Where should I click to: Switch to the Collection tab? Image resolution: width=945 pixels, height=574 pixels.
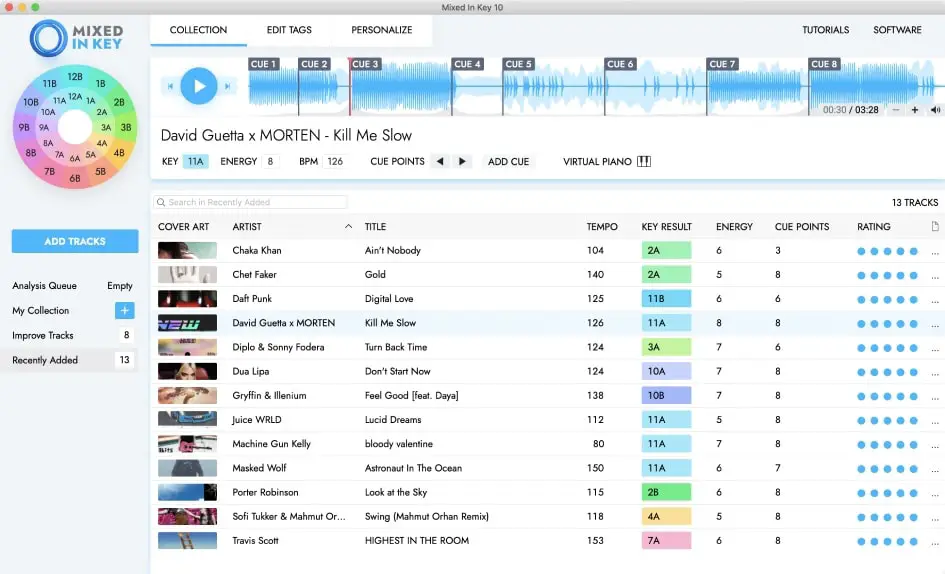[198, 30]
